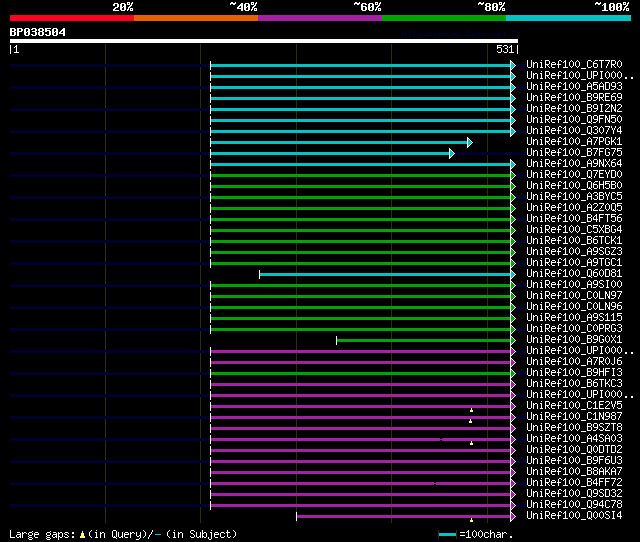Click the cyan 100char scale bar

tap(447, 534)
